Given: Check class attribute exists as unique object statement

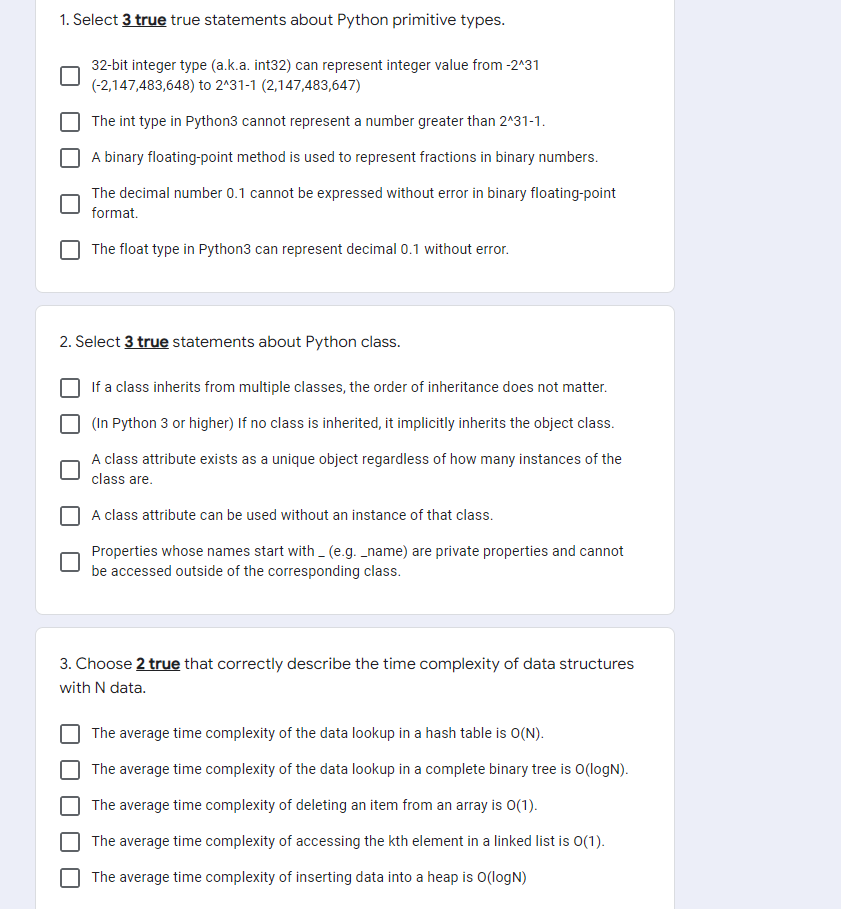Looking at the screenshot, I should click(69, 469).
